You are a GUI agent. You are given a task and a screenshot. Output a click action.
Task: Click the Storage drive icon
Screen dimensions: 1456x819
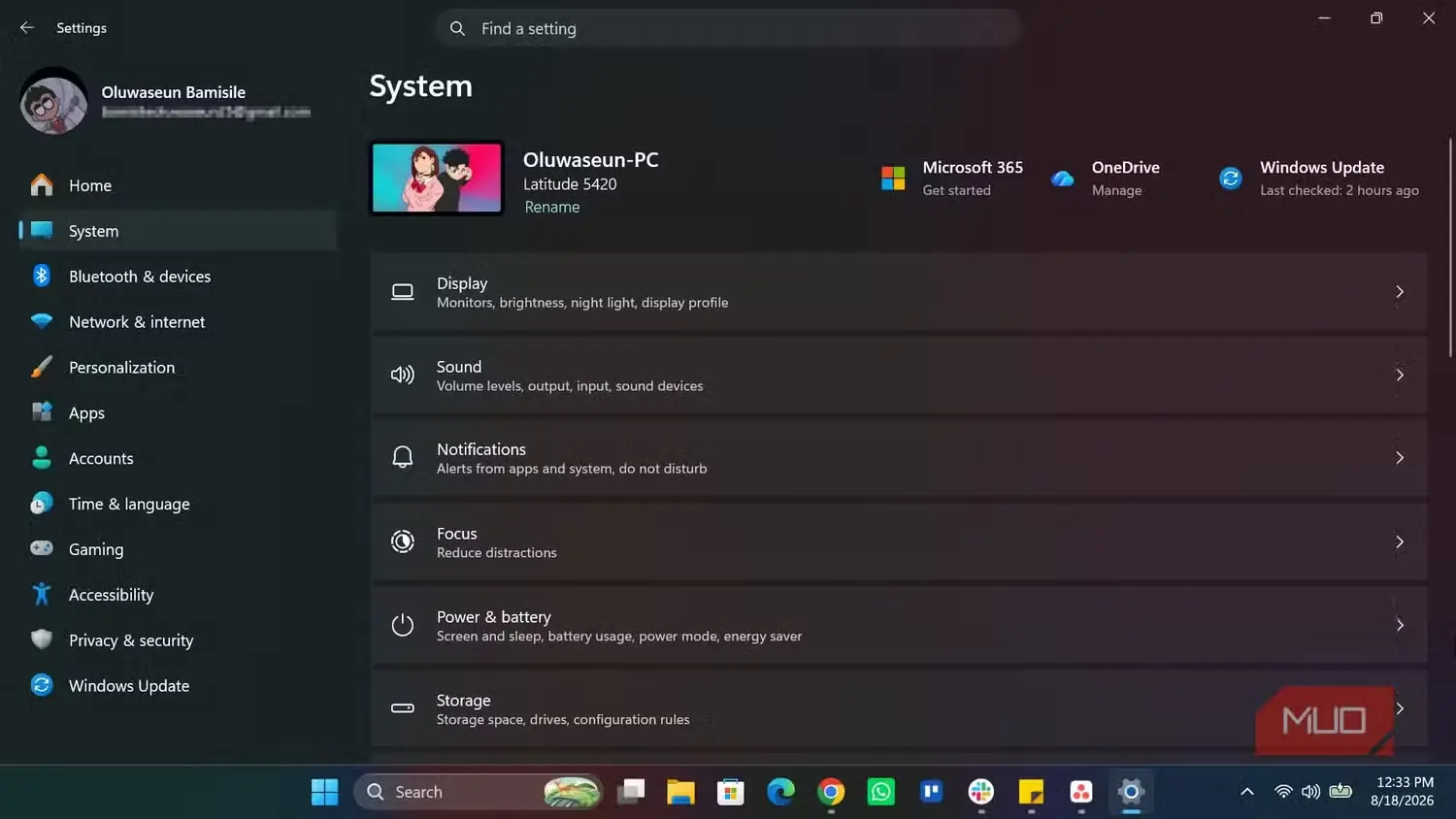pos(403,708)
